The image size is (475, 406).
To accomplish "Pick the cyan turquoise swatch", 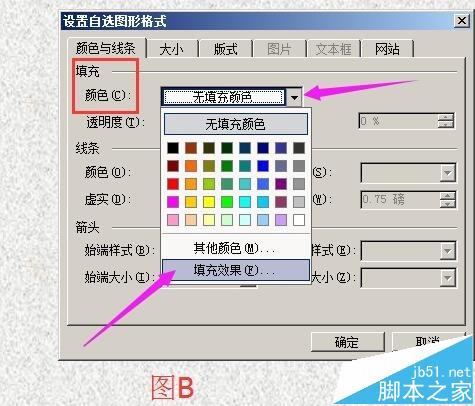I will 245,202.
